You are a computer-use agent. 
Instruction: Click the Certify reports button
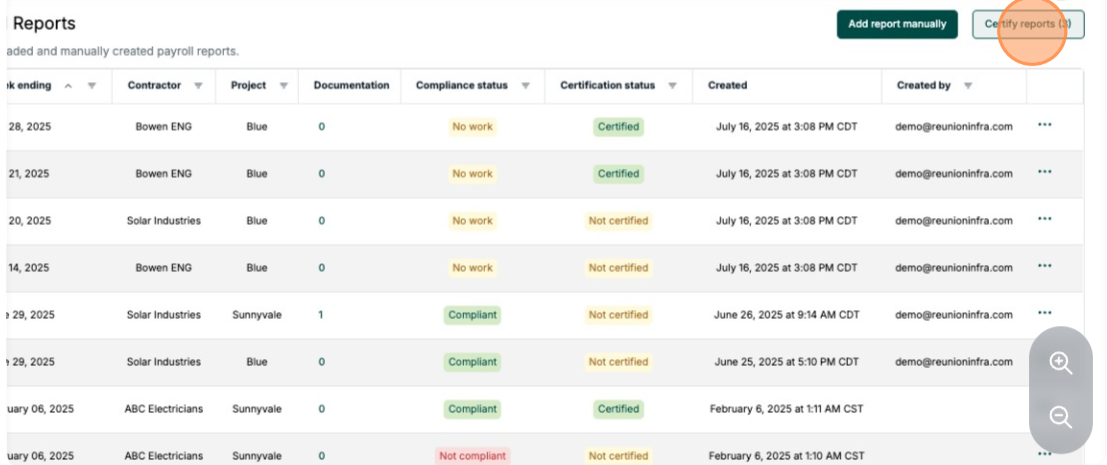(1027, 24)
